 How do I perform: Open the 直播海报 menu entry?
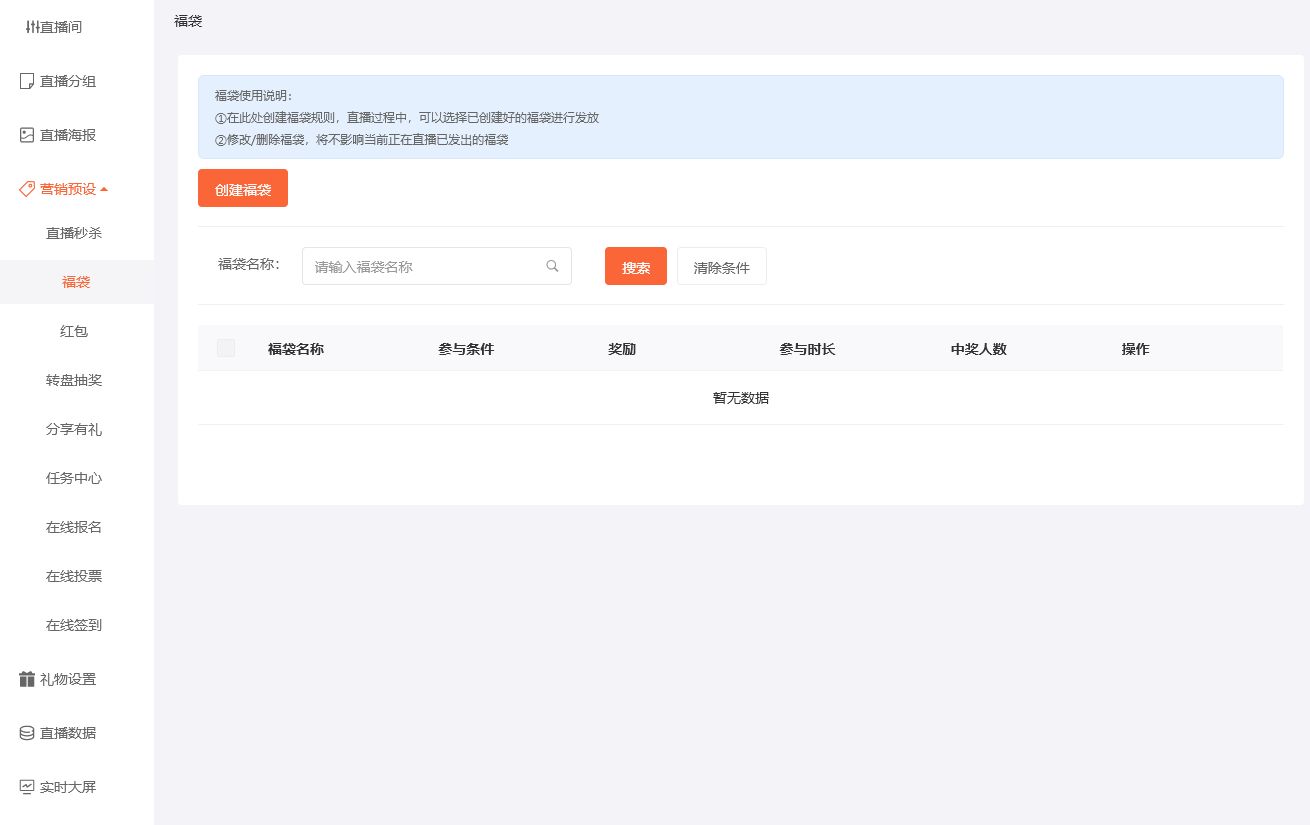pyautogui.click(x=68, y=135)
